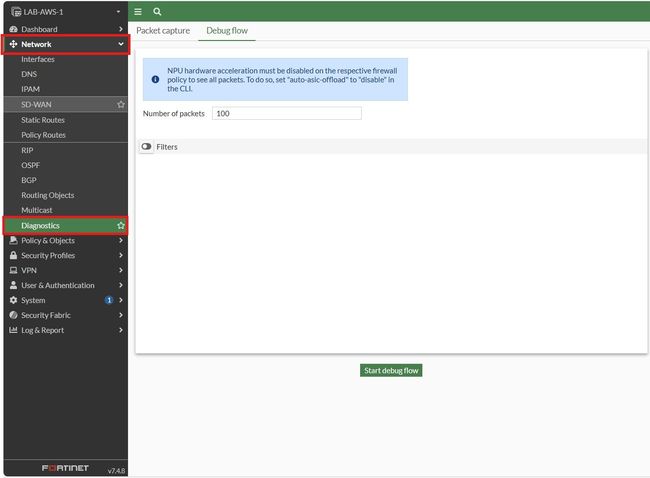This screenshot has height=478, width=650.
Task: Click the System notification badge
Action: (109, 300)
